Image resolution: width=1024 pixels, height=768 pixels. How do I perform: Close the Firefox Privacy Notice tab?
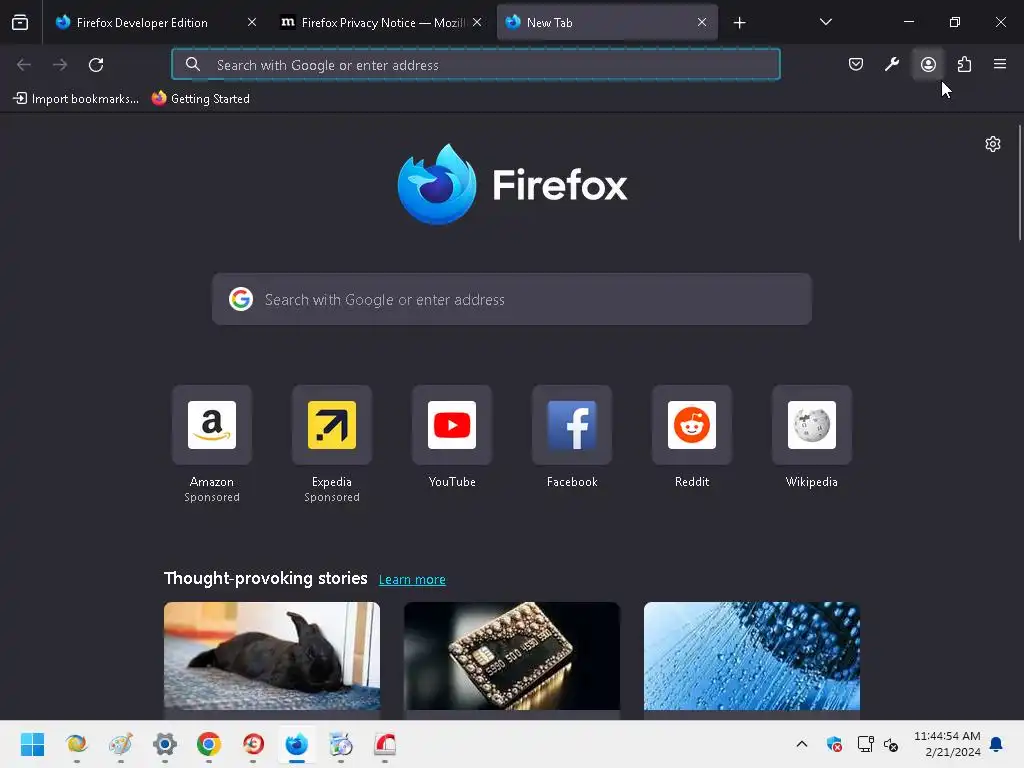(x=477, y=22)
